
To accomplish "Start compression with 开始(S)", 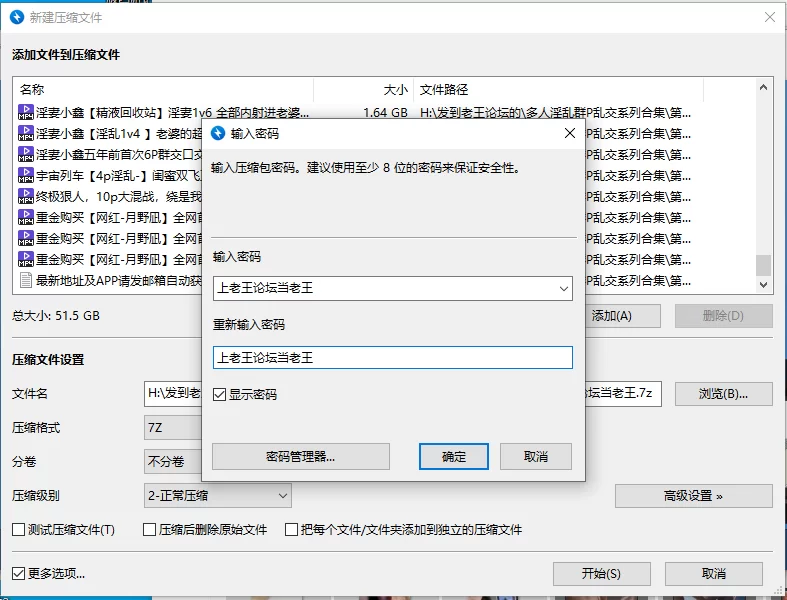I will coord(602,573).
